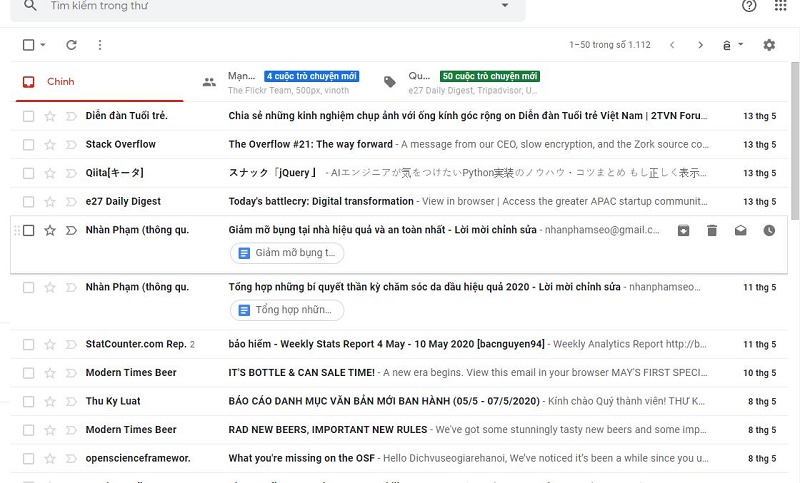Image resolution: width=800 pixels, height=483 pixels.
Task: Click the 4 cuộc trò chuyện mới badge
Action: tap(311, 76)
